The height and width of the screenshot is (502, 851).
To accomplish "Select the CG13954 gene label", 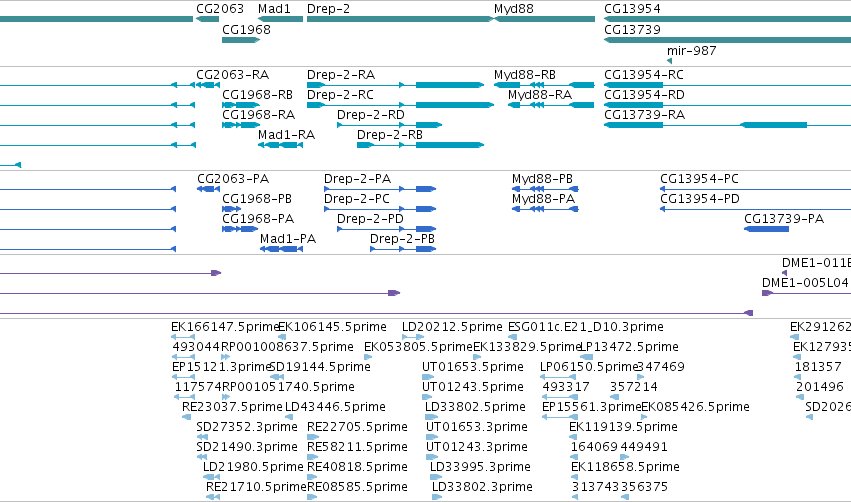I will pyautogui.click(x=632, y=9).
